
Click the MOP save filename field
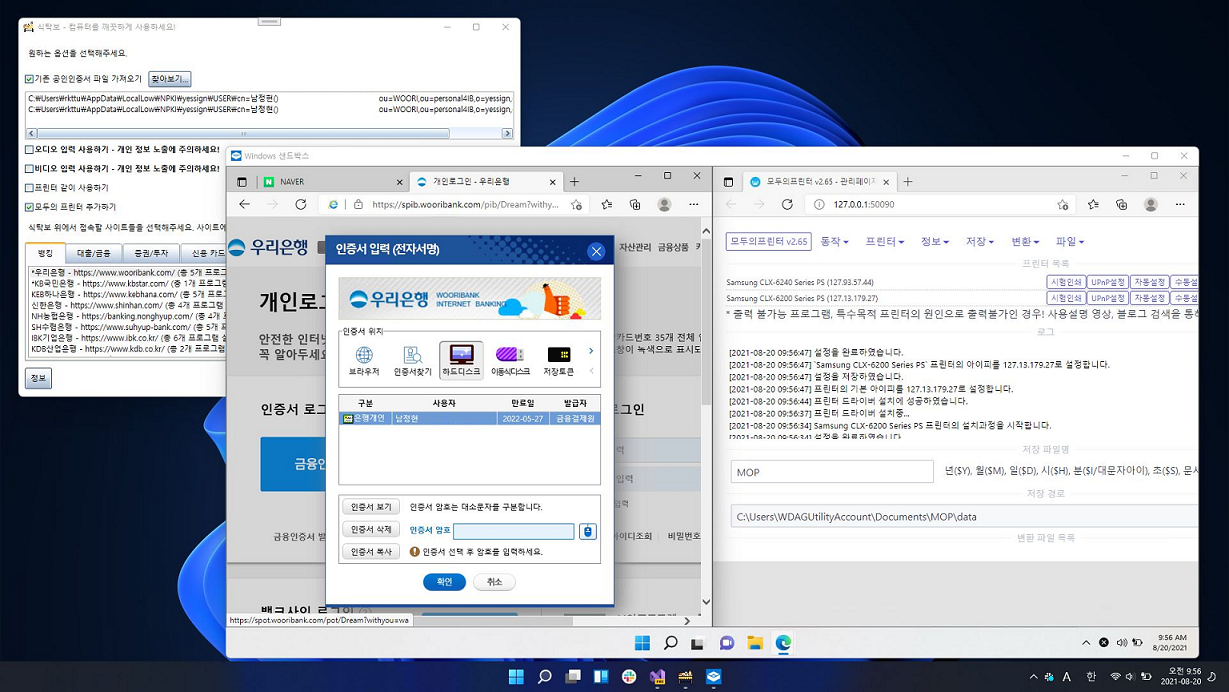point(832,472)
